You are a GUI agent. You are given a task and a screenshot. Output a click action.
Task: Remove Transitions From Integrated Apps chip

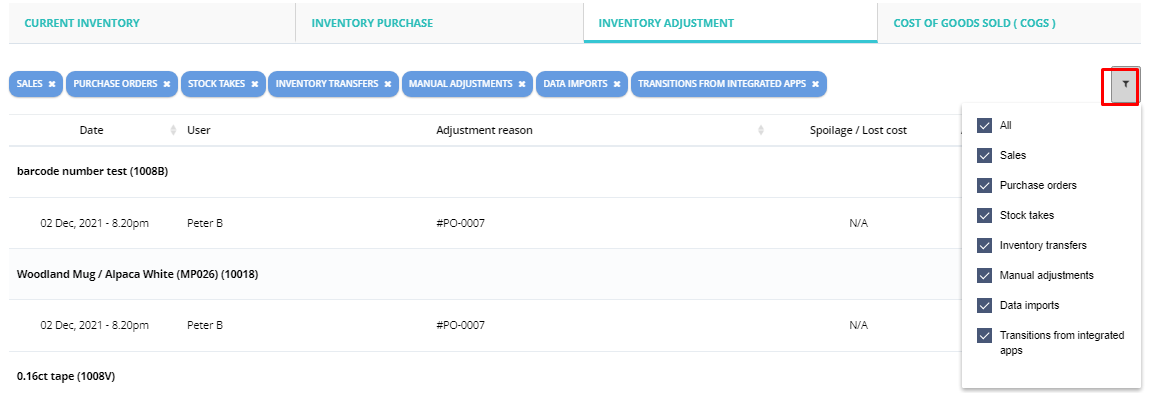815,84
